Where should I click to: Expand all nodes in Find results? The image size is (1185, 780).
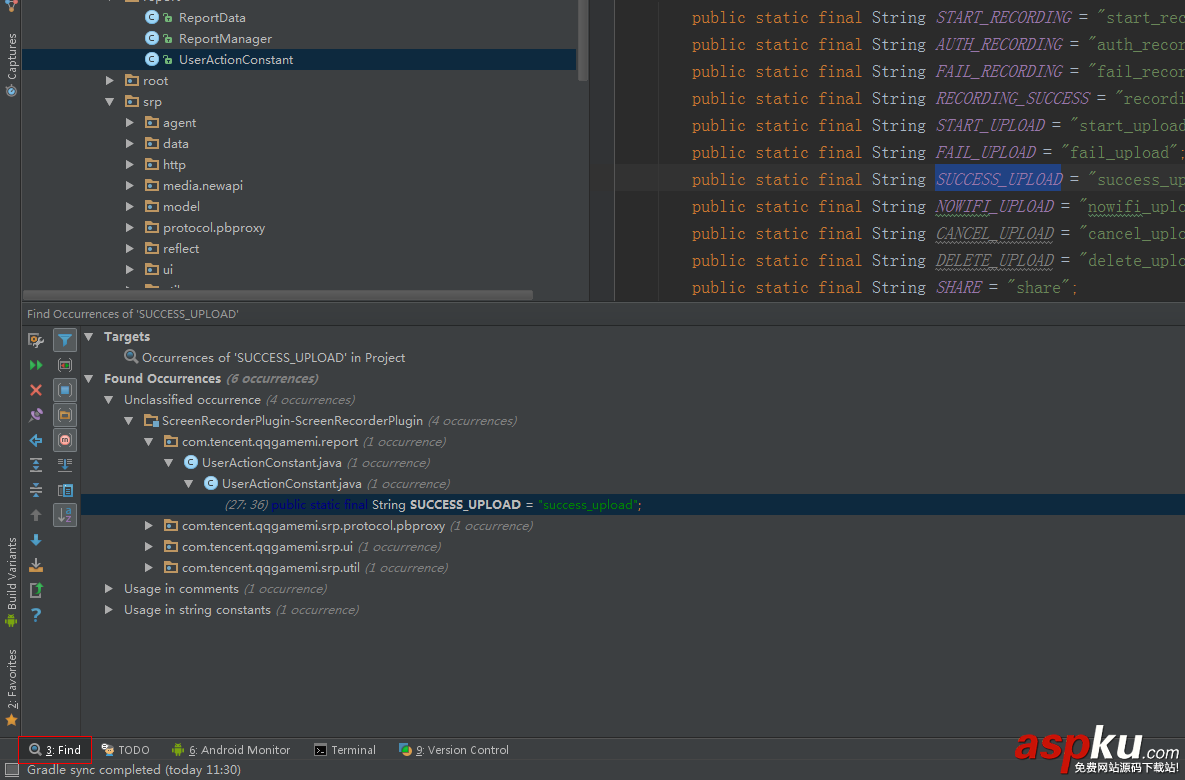coord(36,465)
